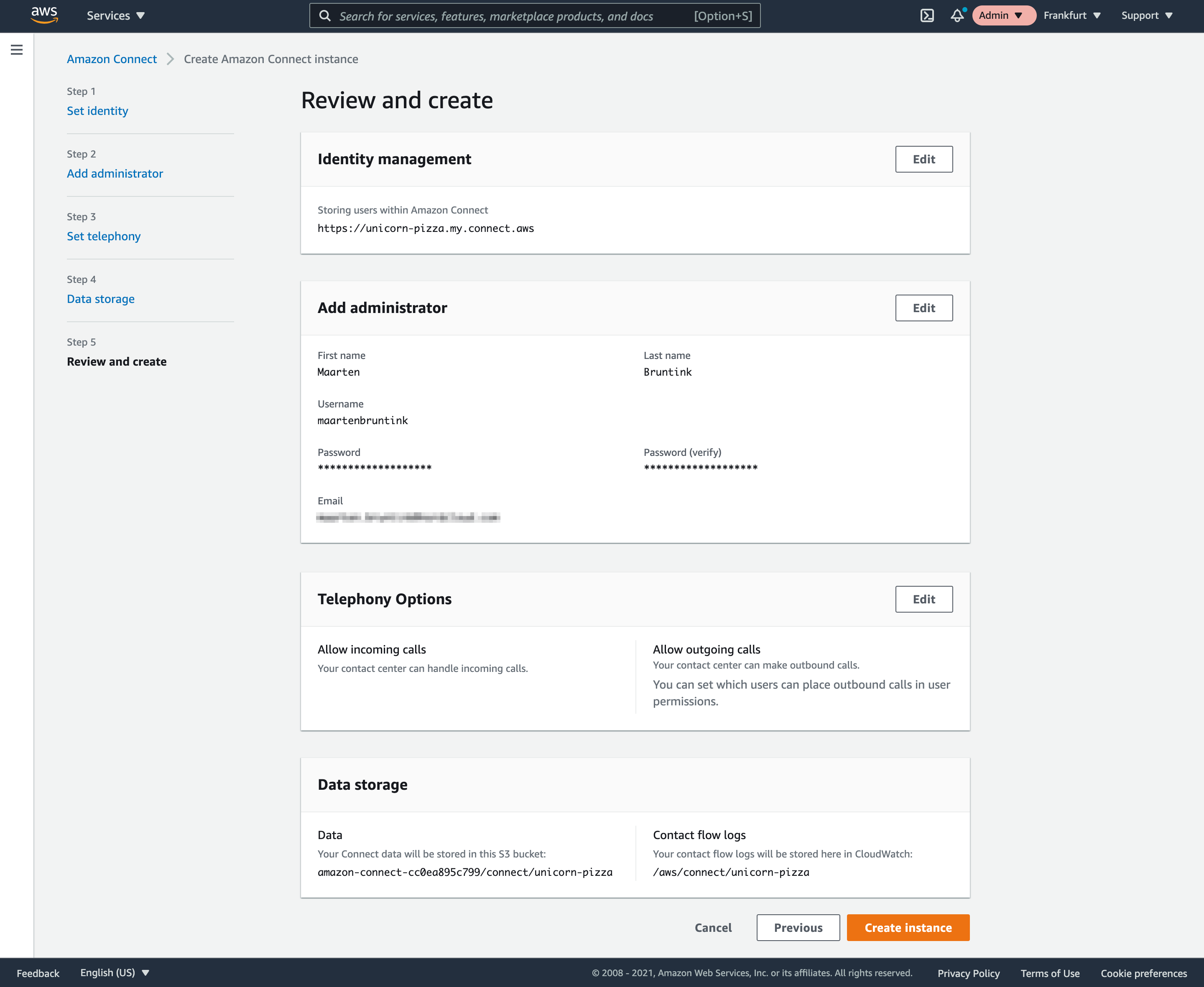
Task: Open the Services dropdown menu
Action: tap(116, 16)
